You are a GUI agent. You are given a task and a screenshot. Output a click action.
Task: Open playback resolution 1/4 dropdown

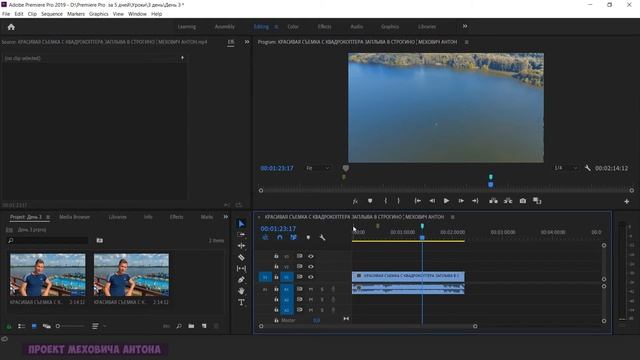click(x=566, y=168)
